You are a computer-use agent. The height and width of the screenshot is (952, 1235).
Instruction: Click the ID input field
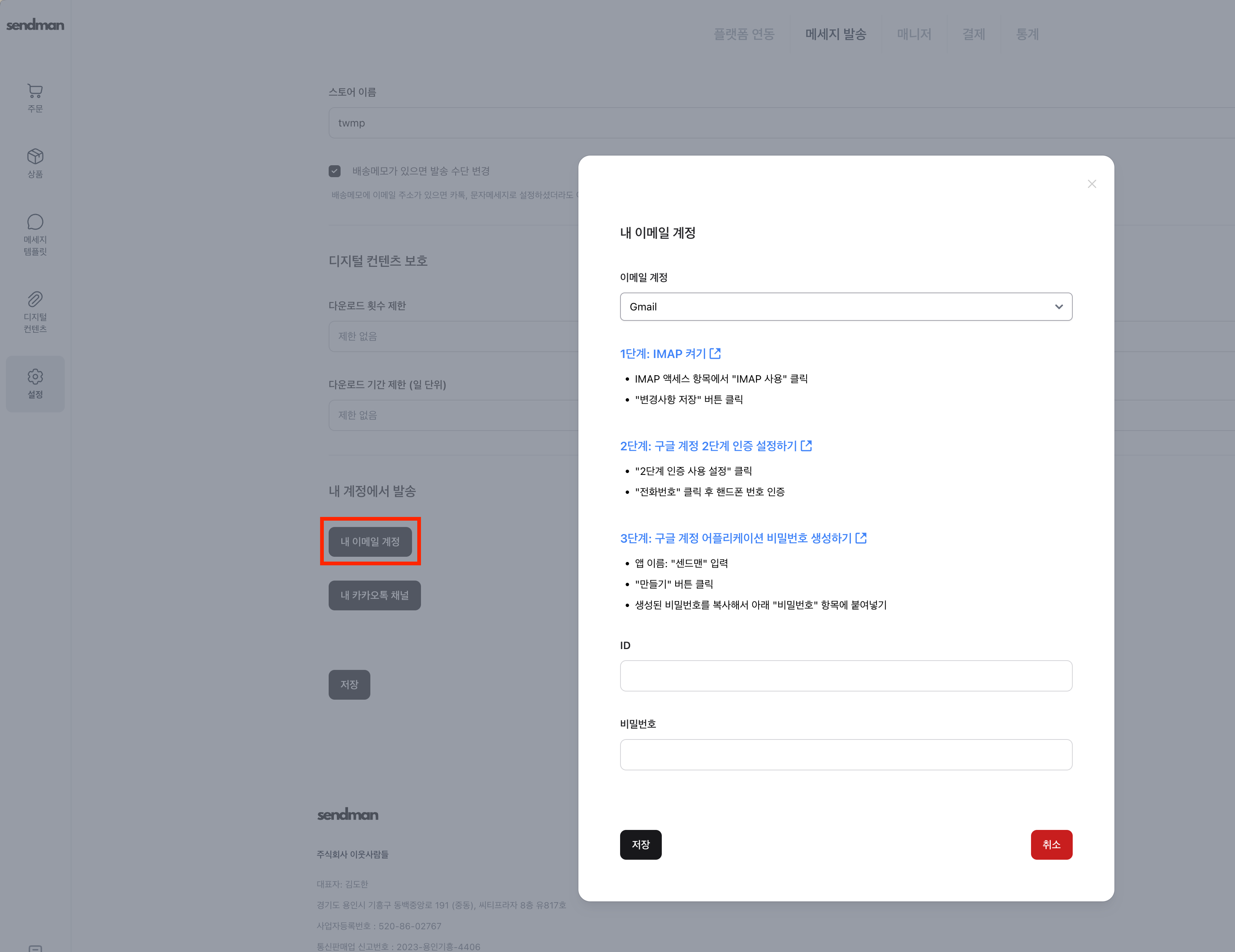(845, 675)
